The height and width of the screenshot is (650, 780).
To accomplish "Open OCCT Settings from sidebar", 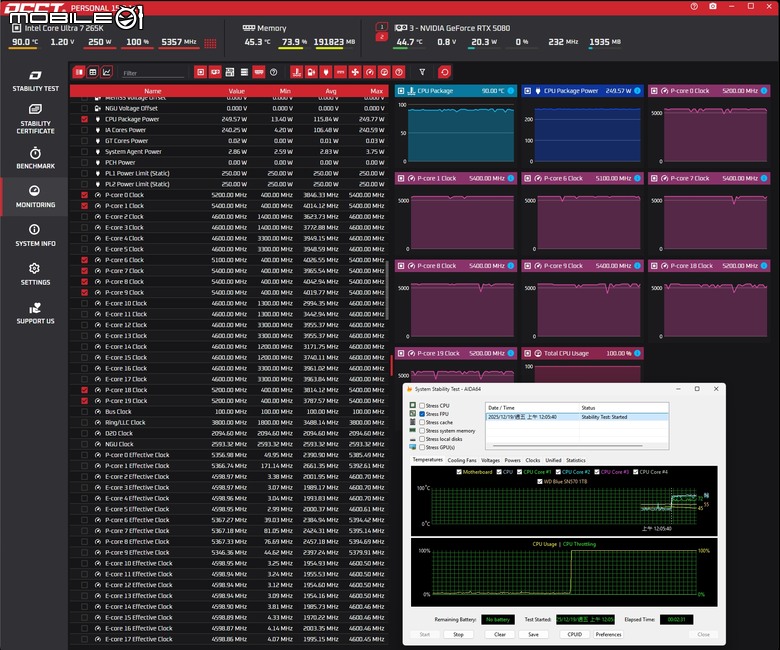I will tap(35, 274).
